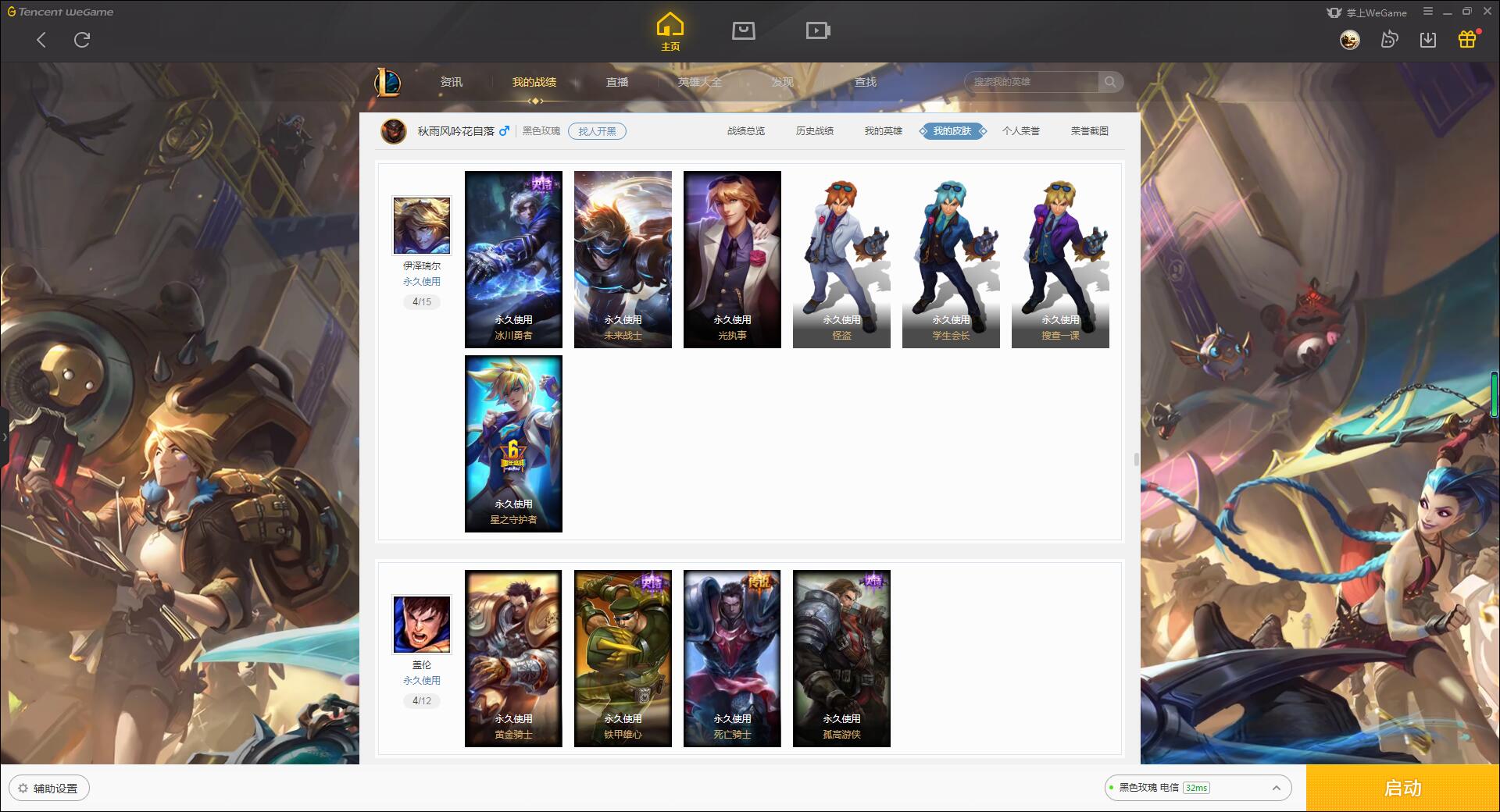Open the 未来战士 skin card

[623, 259]
